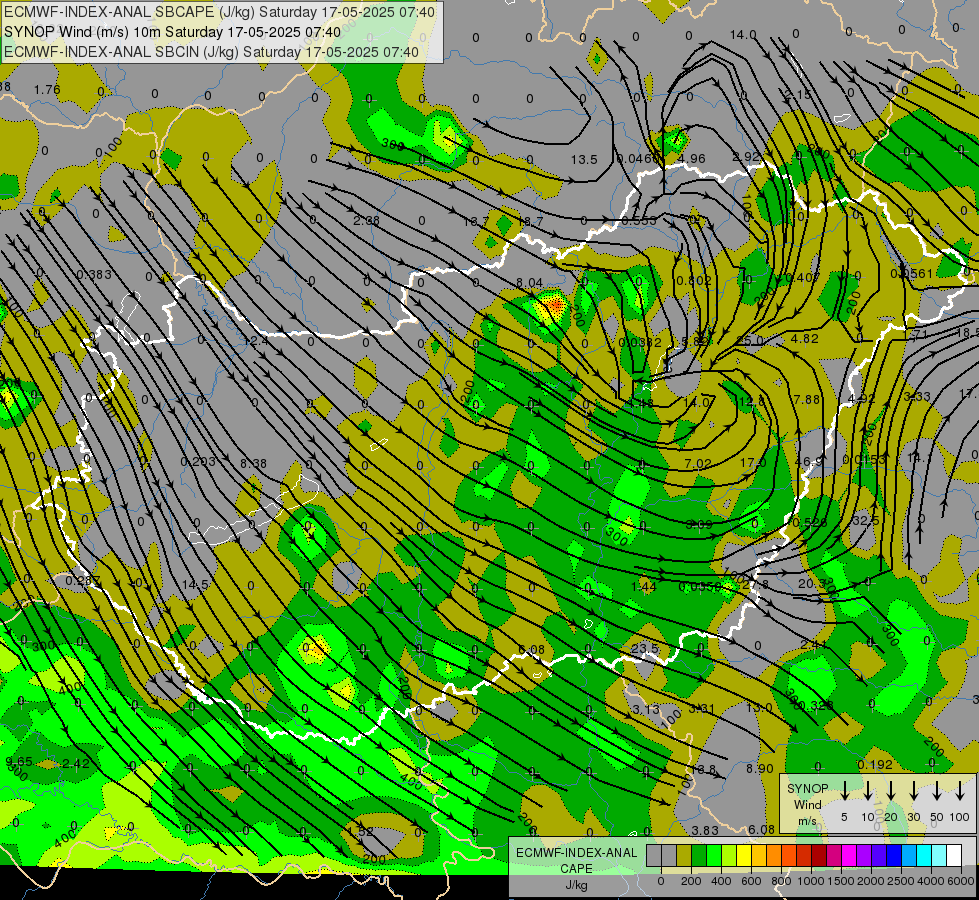The image size is (979, 900).
Task: Click the 20 m/s wind arrow in legend
Action: click(891, 791)
